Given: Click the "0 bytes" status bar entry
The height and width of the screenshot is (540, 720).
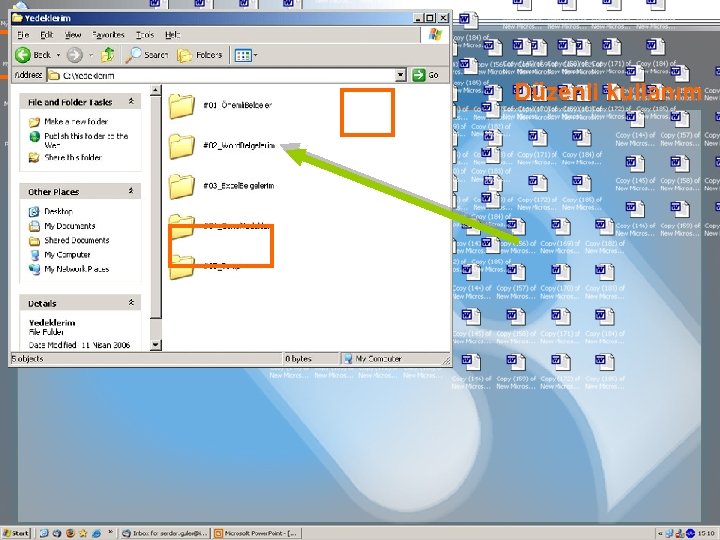Looking at the screenshot, I should [298, 359].
